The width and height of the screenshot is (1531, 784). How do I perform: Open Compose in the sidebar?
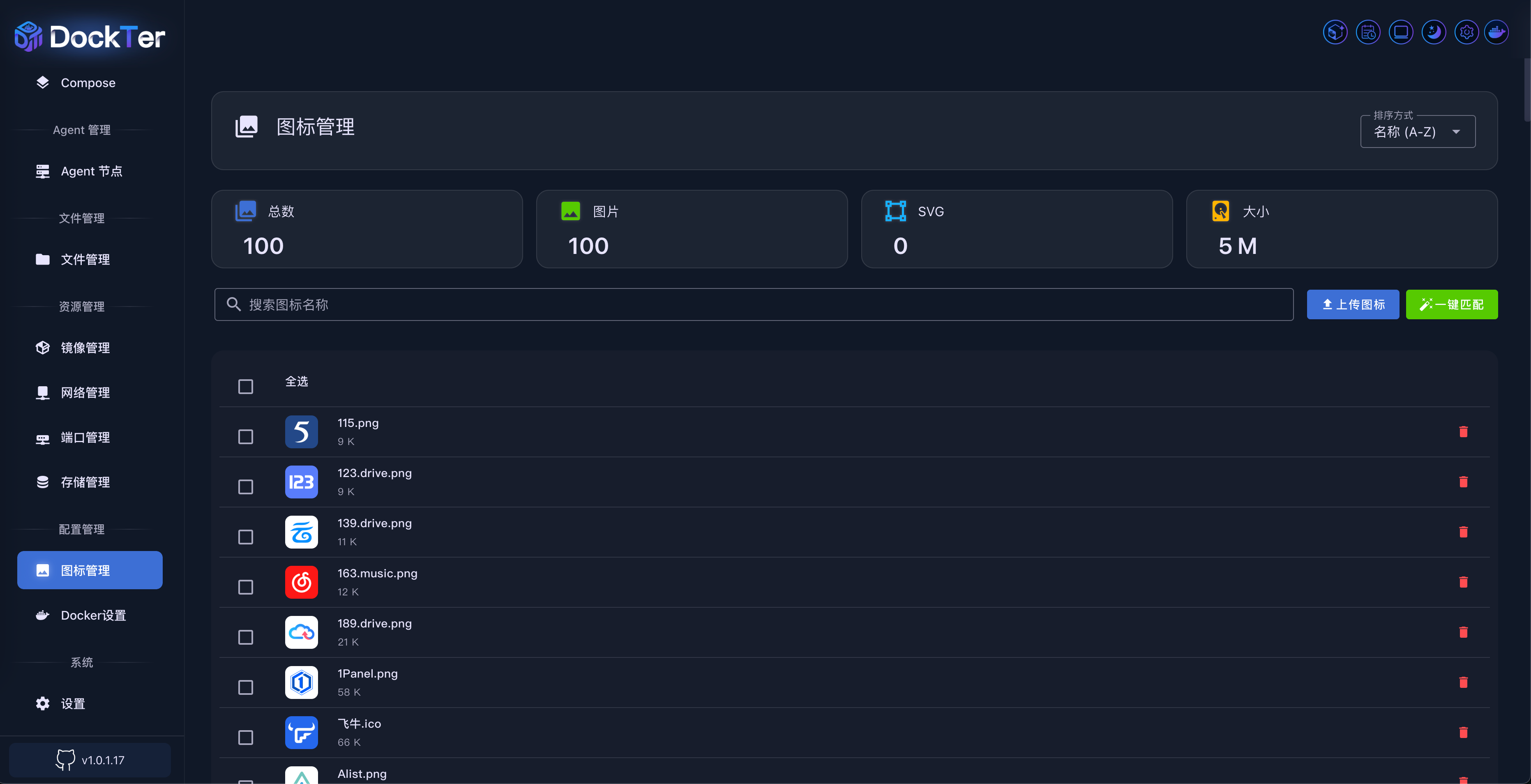tap(88, 83)
